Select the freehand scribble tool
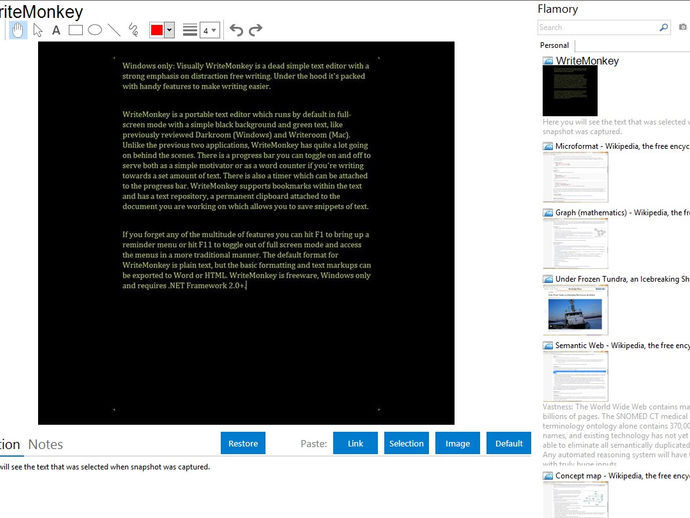This screenshot has height=518, width=690. click(133, 30)
